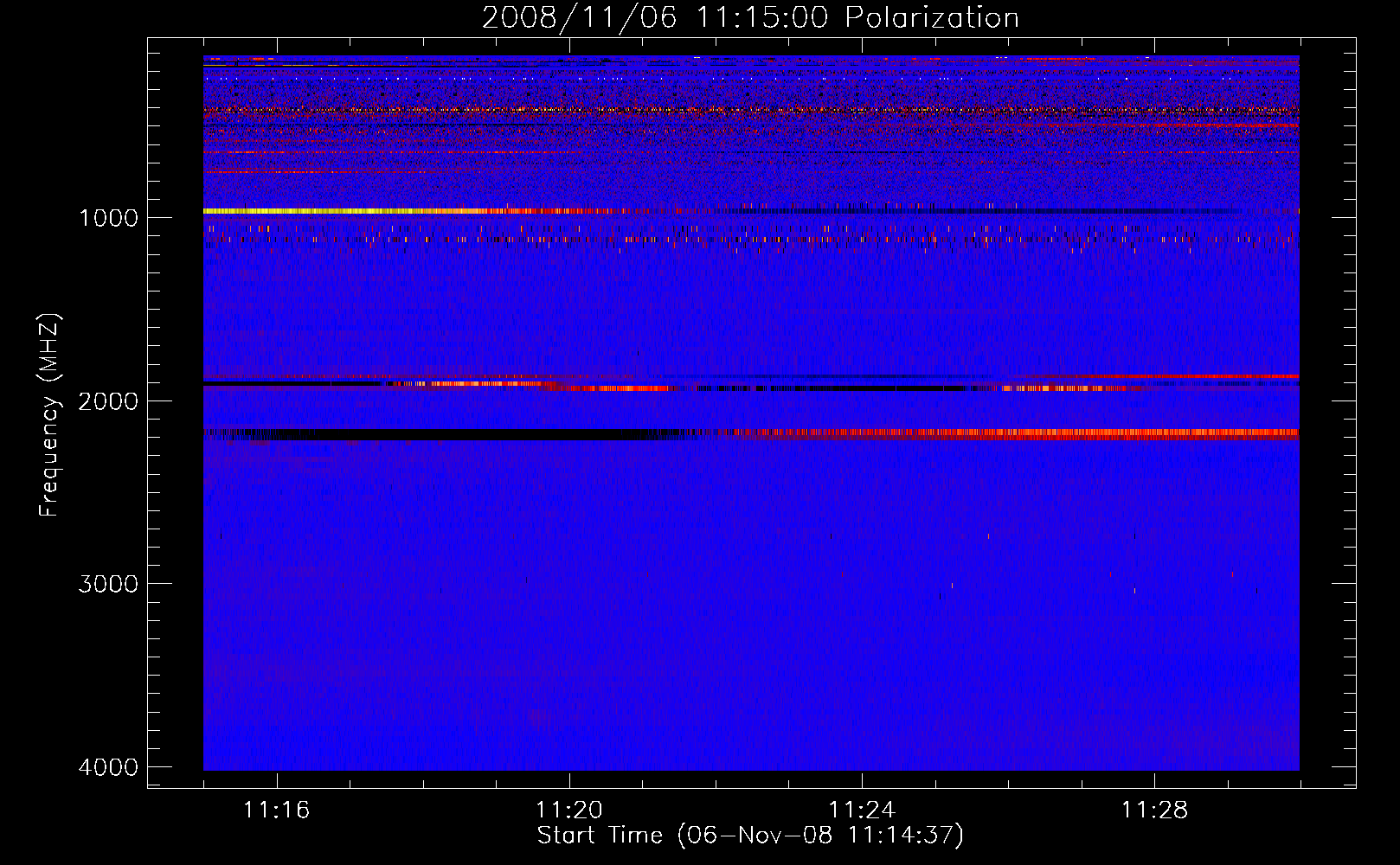1400x865 pixels.
Task: Click the 11:16 time tick label
Action: (x=276, y=811)
